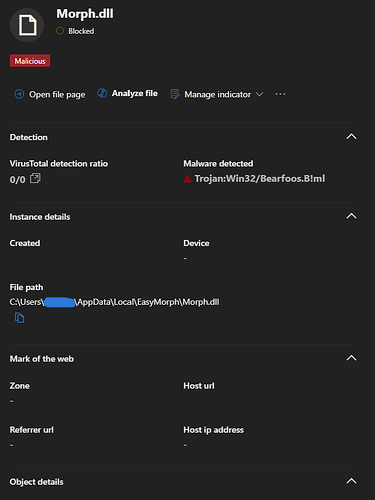The height and width of the screenshot is (500, 375).
Task: Open the more actions ellipsis menu
Action: click(280, 94)
